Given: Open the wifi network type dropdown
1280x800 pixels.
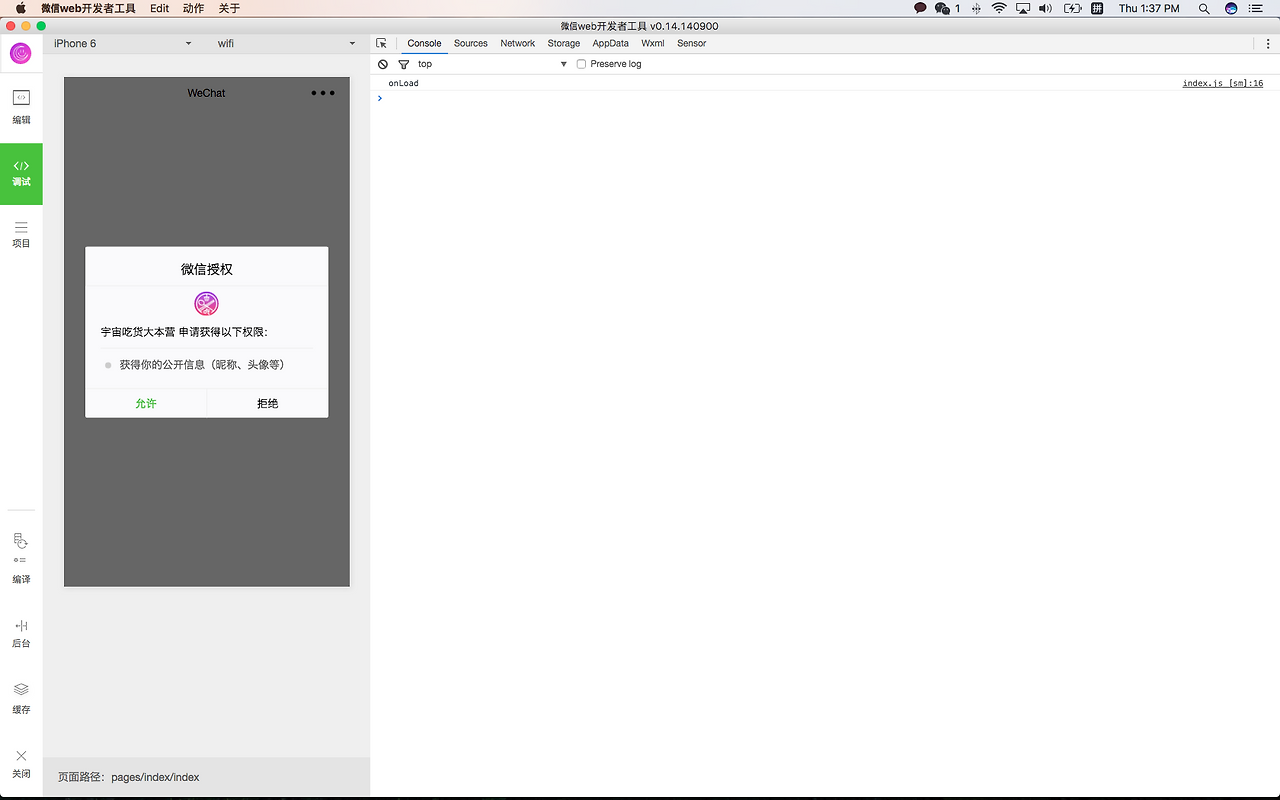Looking at the screenshot, I should coord(285,43).
